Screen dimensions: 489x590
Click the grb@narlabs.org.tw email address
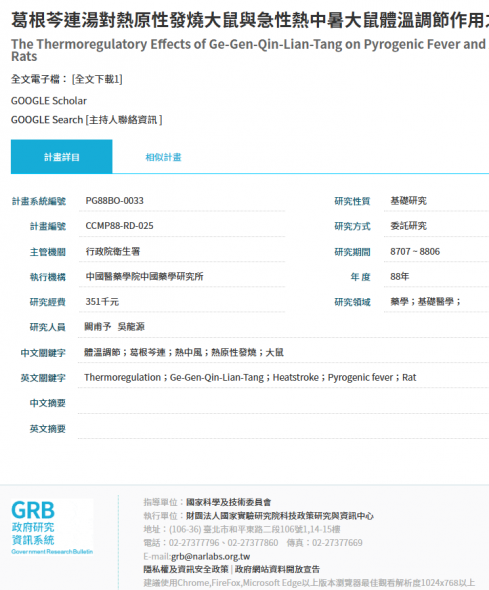coord(211,556)
